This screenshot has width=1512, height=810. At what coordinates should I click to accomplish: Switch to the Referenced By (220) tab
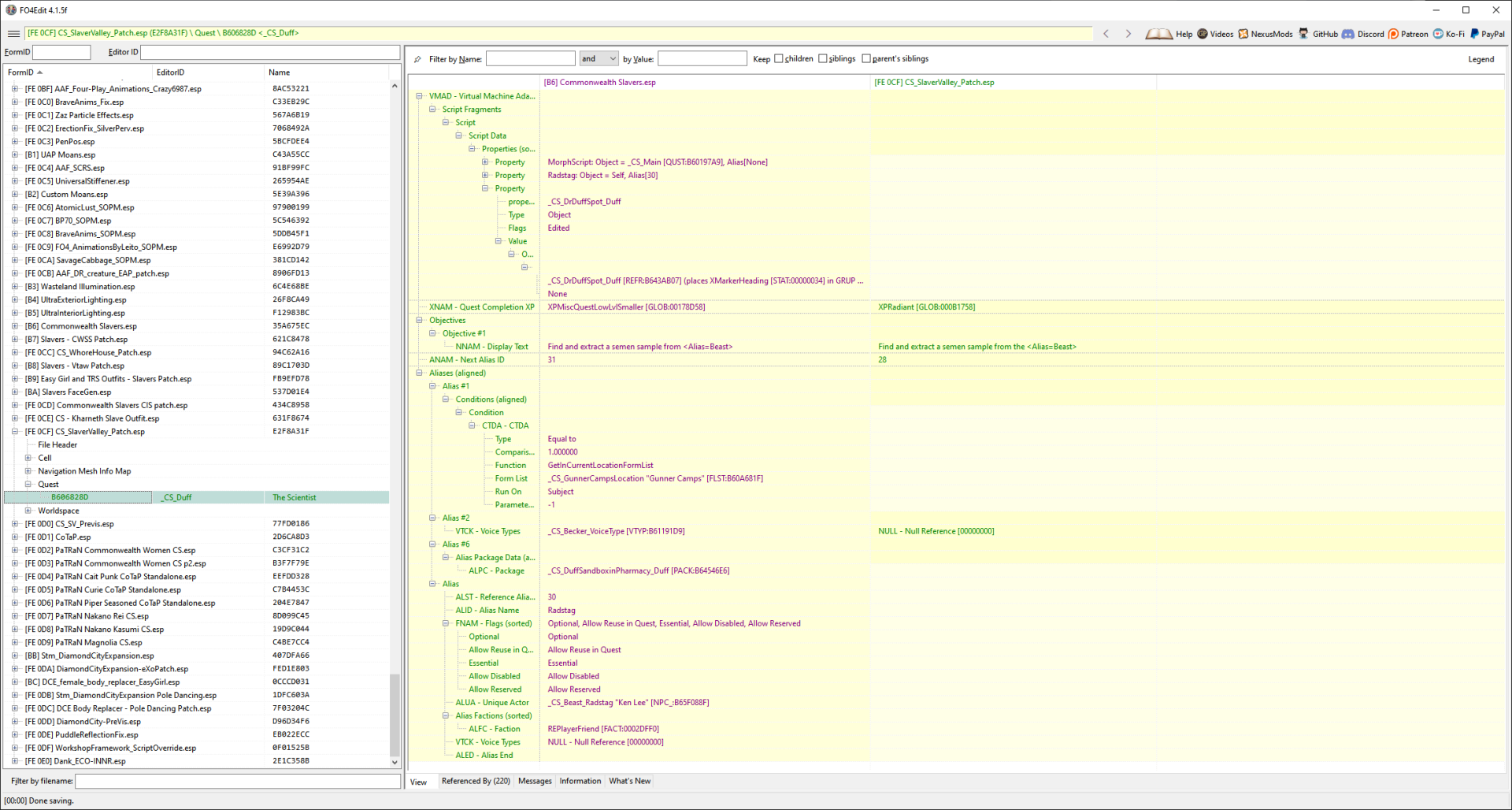click(x=476, y=782)
